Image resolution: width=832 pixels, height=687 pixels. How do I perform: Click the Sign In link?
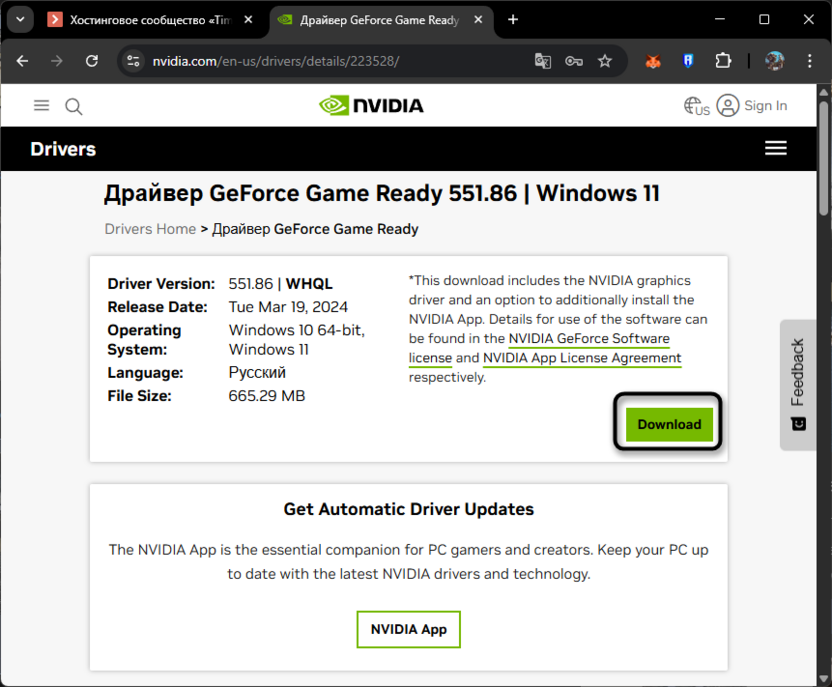click(x=766, y=106)
